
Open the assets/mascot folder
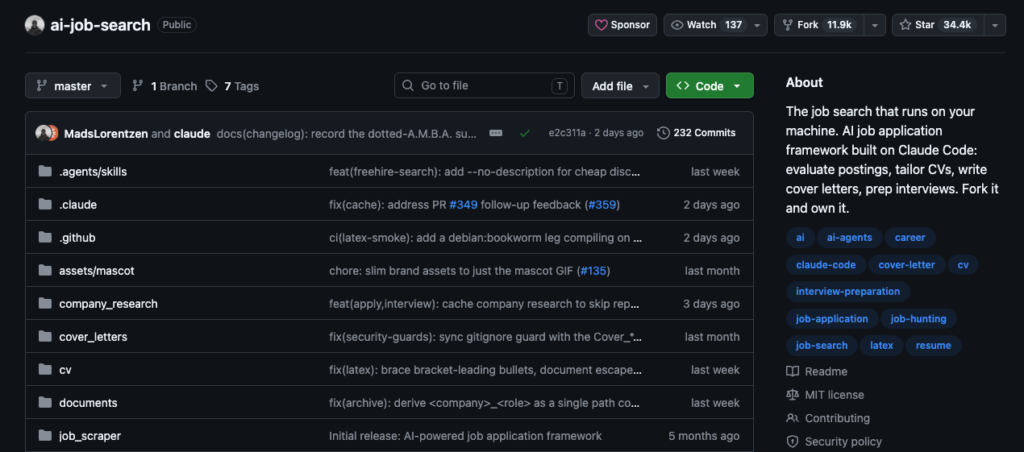(x=97, y=270)
